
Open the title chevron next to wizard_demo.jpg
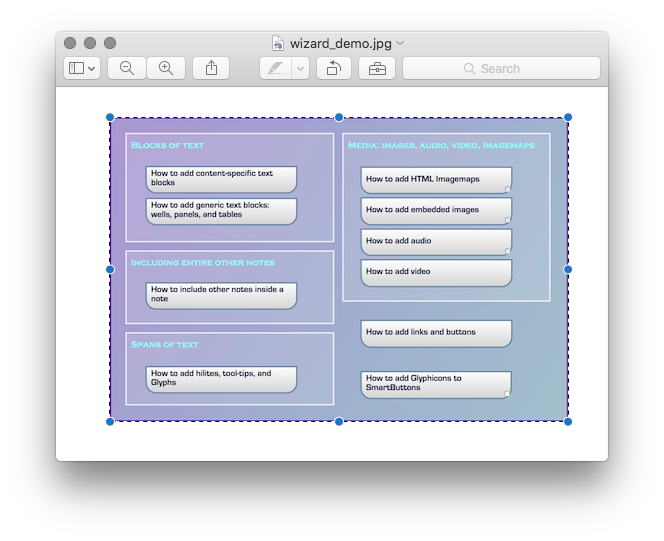pos(400,43)
